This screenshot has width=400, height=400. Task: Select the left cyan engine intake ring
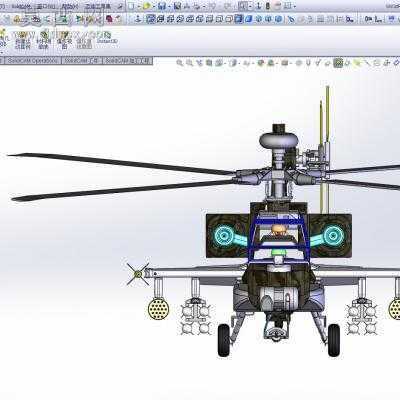[224, 236]
